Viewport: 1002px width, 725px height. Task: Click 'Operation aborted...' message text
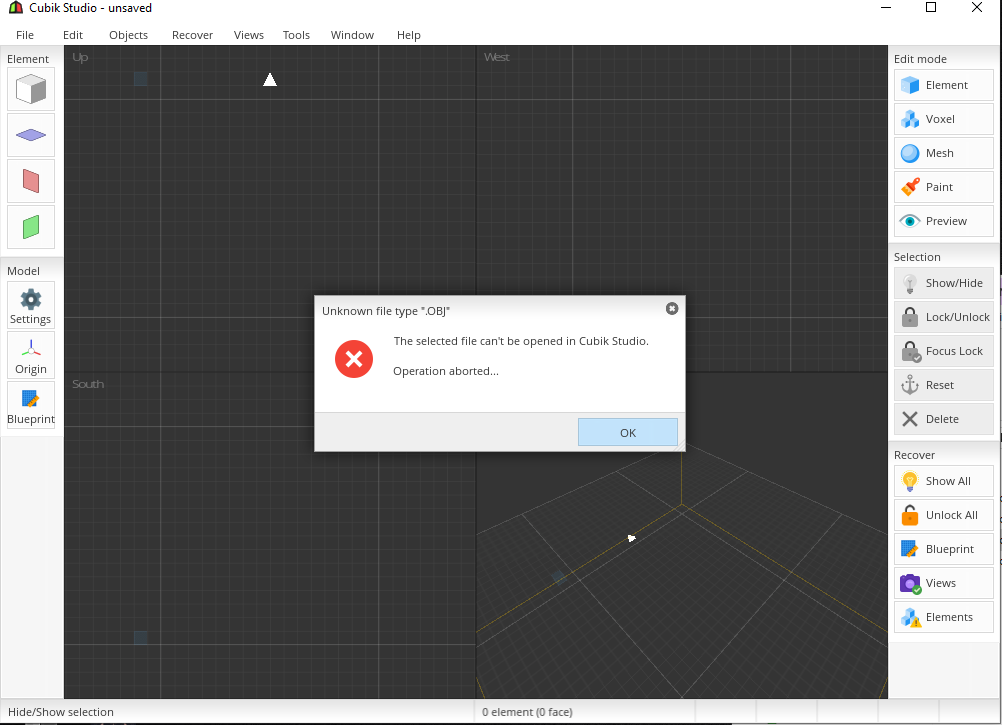click(x=445, y=371)
